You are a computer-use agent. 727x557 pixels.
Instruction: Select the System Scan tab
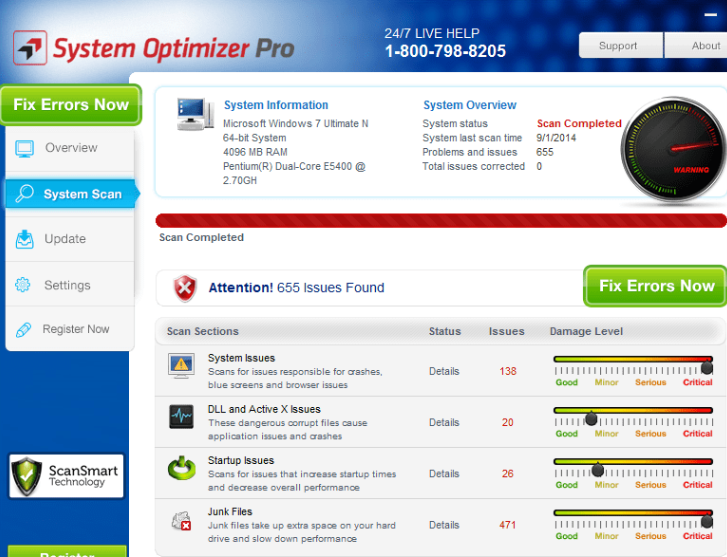click(x=70, y=194)
